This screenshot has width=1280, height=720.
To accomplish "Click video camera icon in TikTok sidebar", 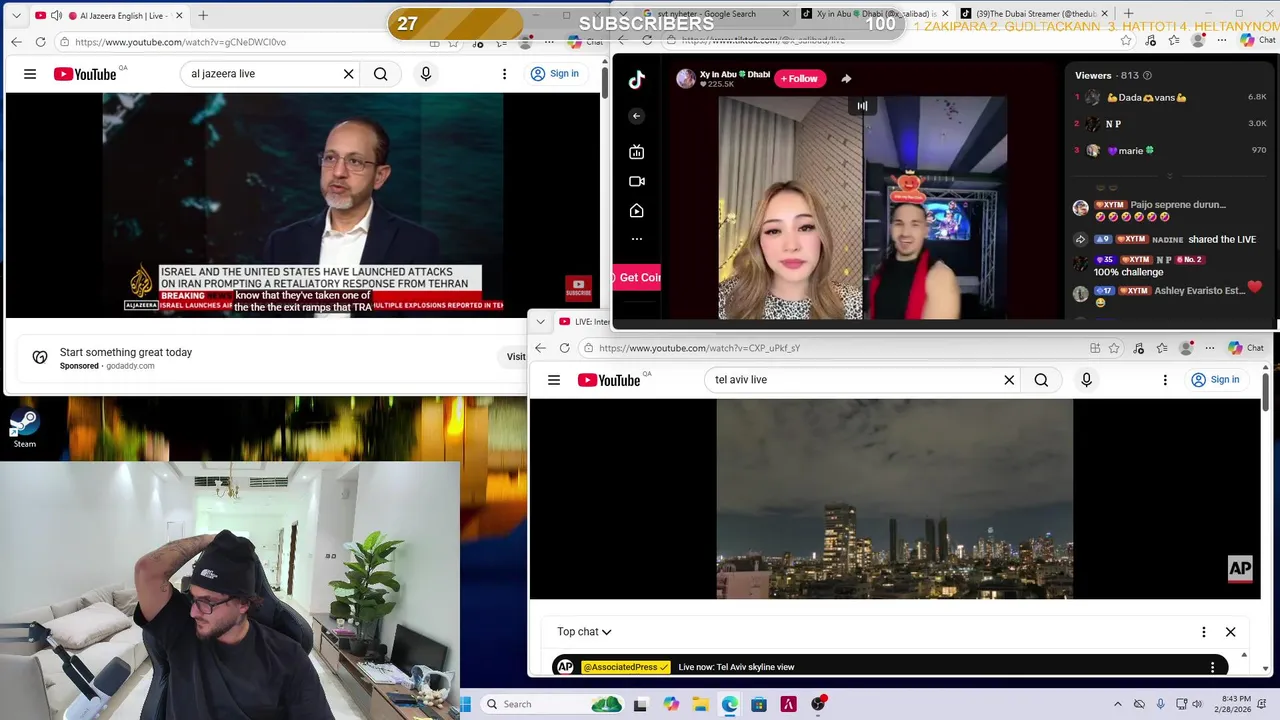I will point(637,181).
